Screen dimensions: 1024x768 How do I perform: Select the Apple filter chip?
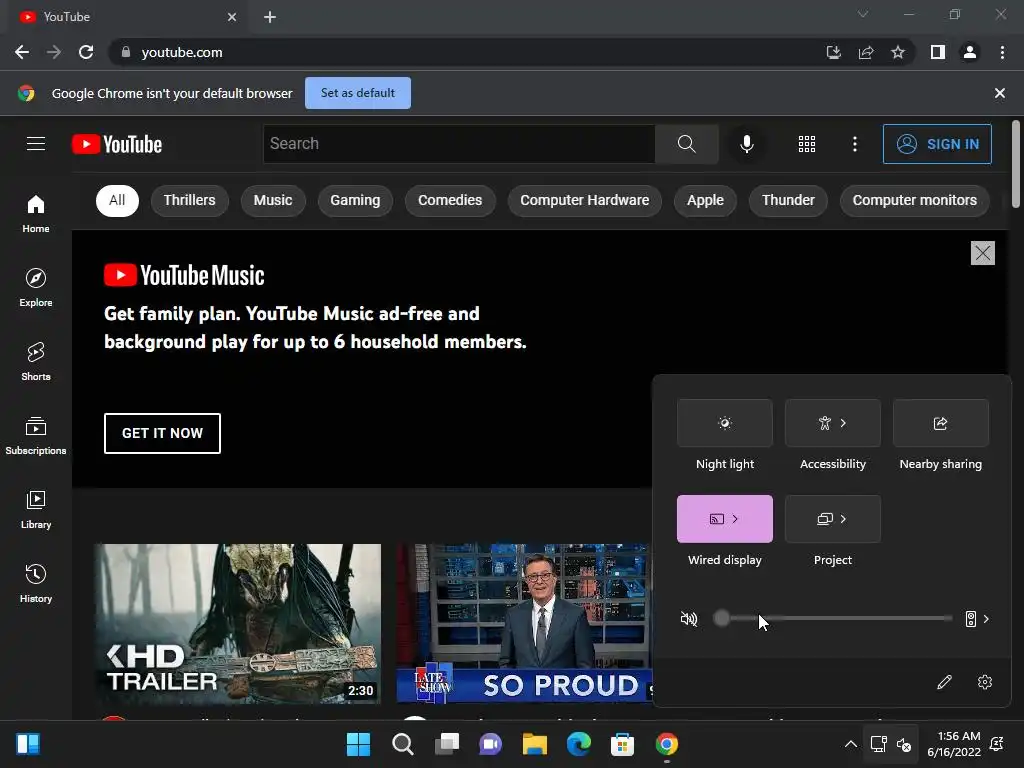pyautogui.click(x=705, y=200)
